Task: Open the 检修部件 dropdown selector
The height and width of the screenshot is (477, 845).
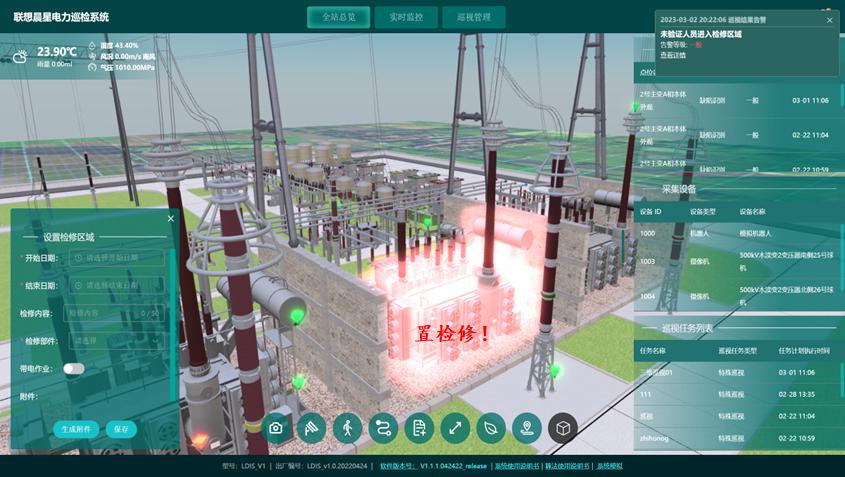Action: [116, 341]
